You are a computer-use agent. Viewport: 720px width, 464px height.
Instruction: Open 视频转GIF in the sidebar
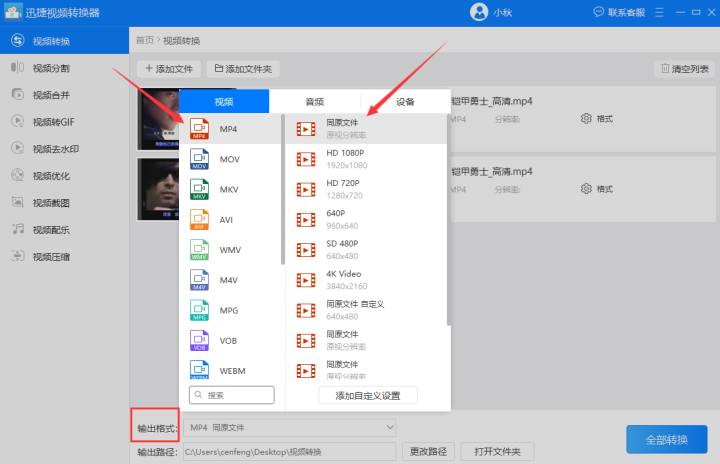click(x=64, y=122)
